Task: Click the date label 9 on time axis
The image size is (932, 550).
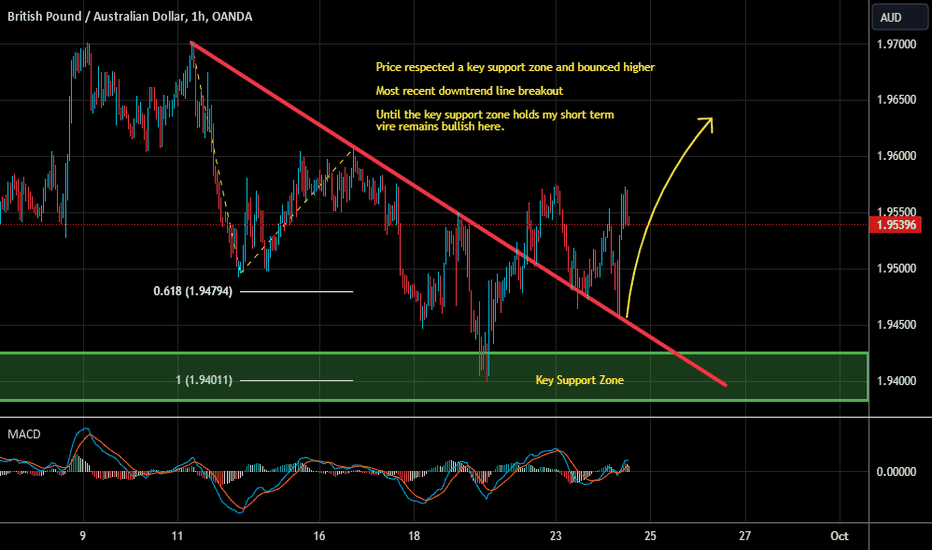Action: point(83,536)
